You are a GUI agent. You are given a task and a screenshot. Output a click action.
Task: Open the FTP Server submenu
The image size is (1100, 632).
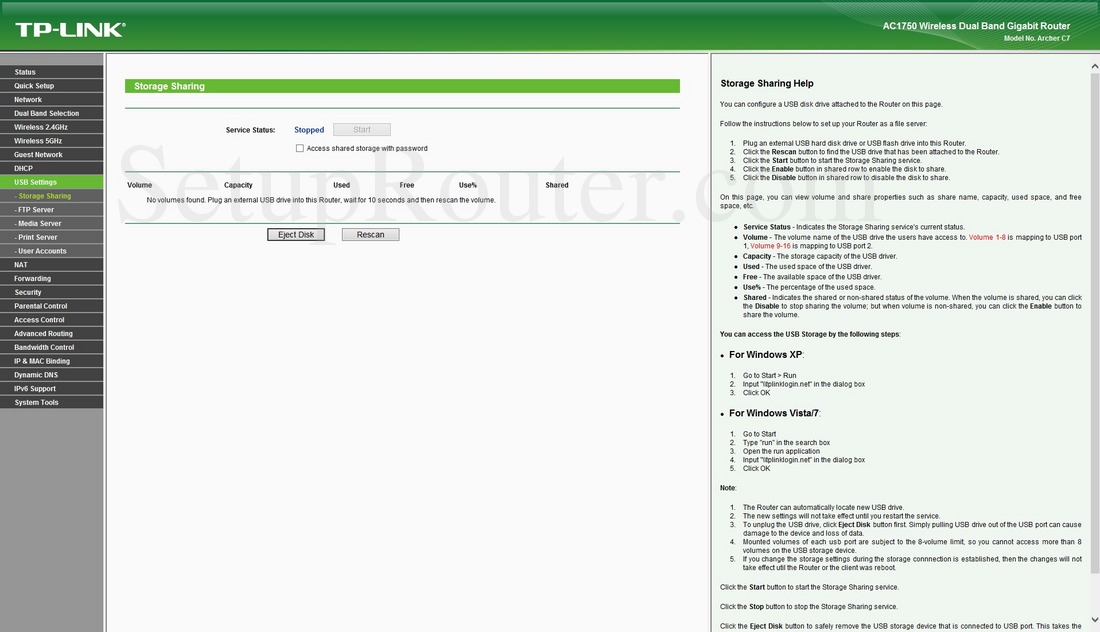(52, 210)
